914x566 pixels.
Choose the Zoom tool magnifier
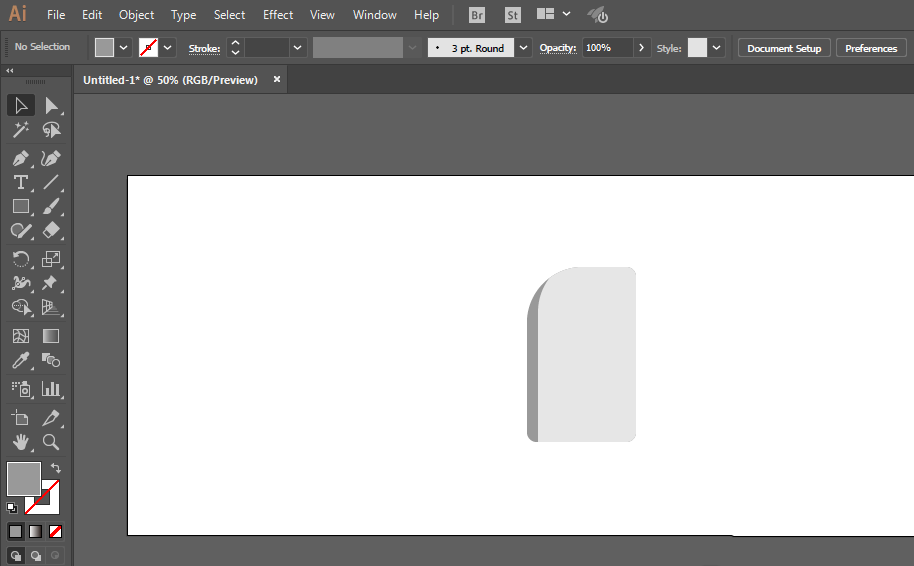pos(51,442)
